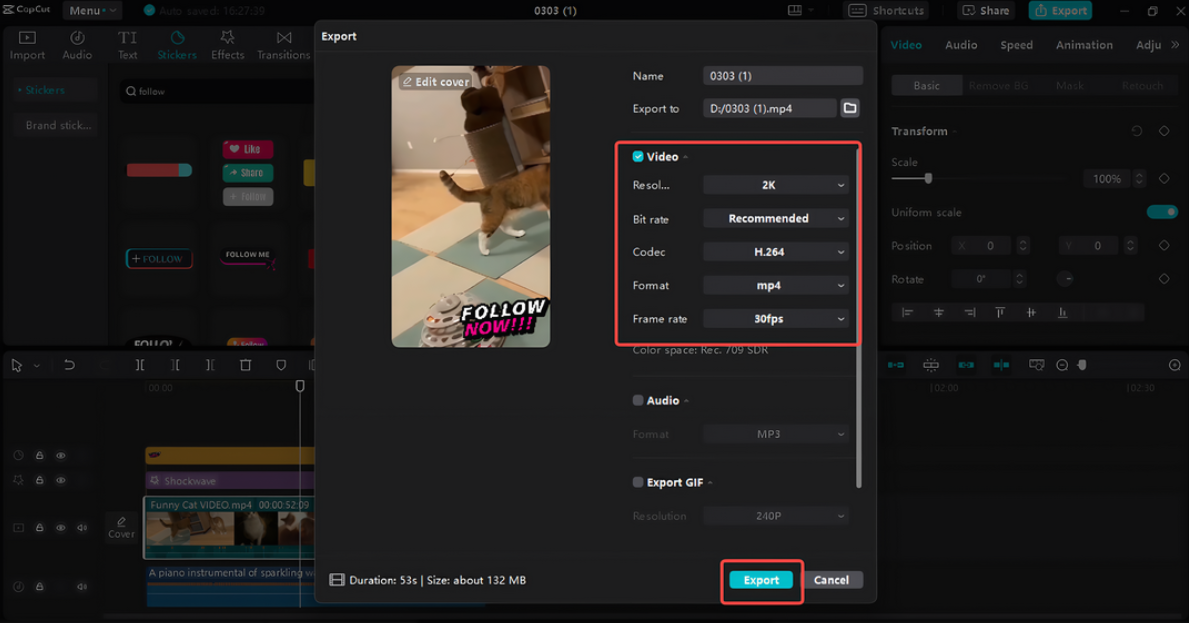Click the shield marker icon in timeline toolbar
Screen dimensions: 1189x623
tap(281, 365)
